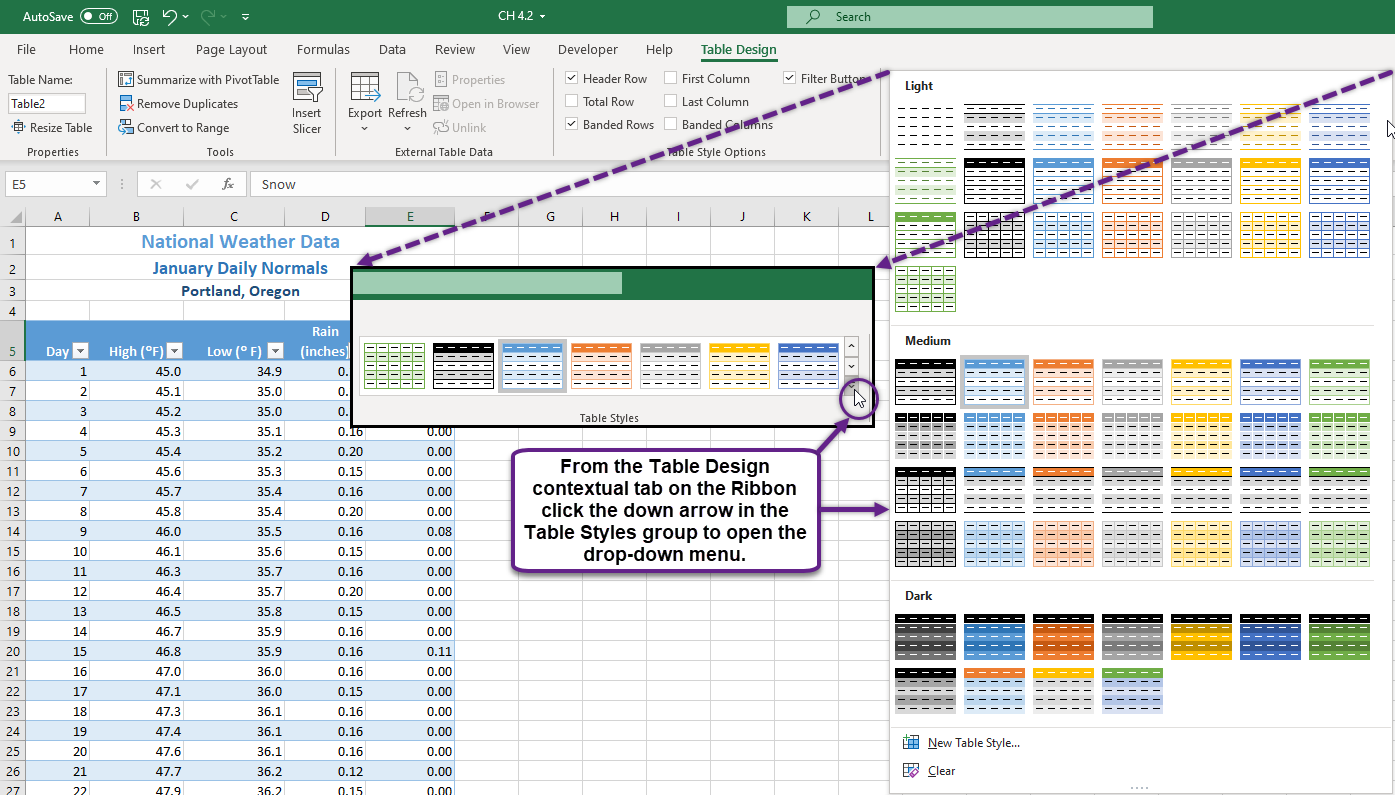Switch to the Home tab
1395x795 pixels.
coord(86,50)
